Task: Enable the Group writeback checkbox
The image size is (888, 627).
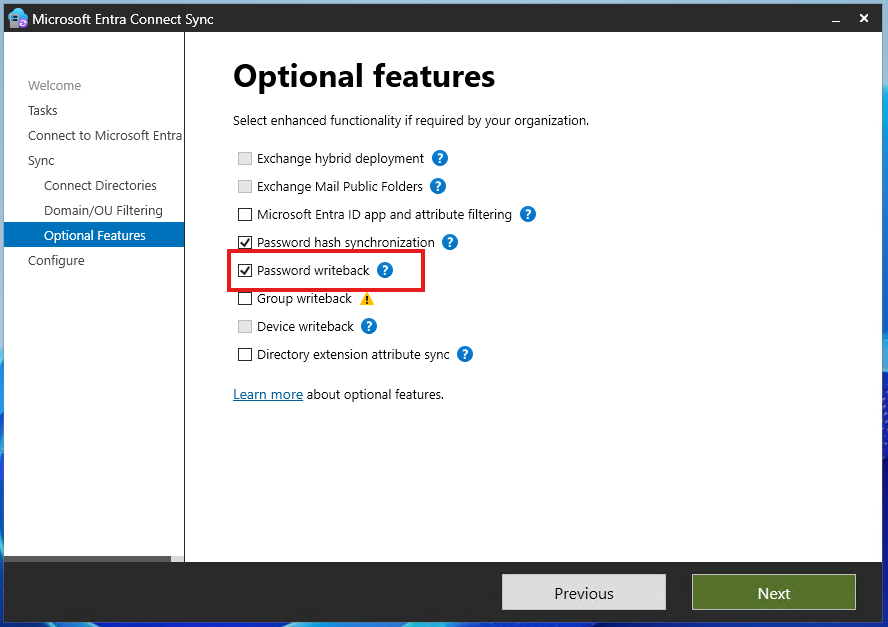Action: click(x=245, y=298)
